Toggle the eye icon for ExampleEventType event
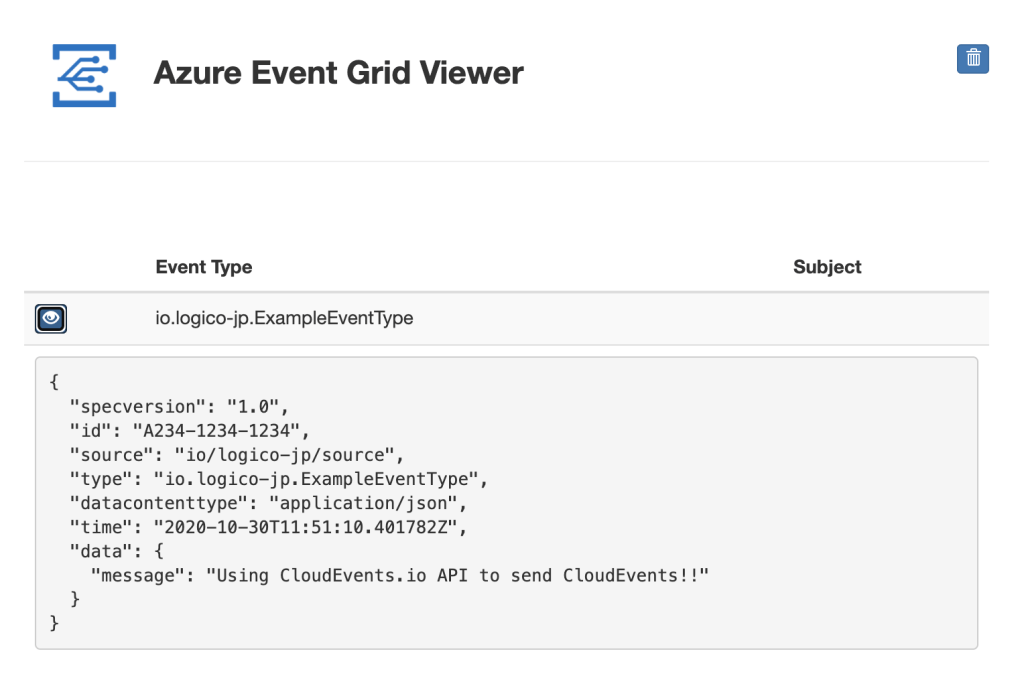Viewport: 1024px width, 690px height. click(51, 319)
